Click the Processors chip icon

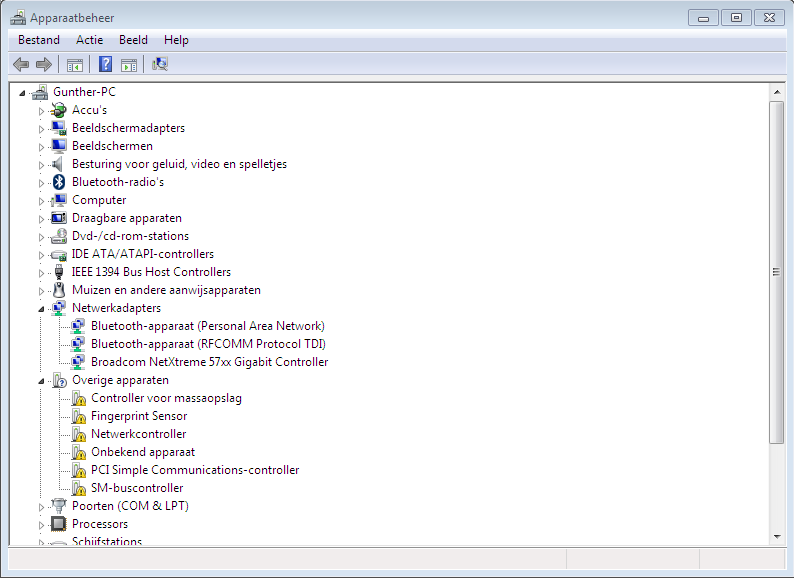tap(59, 524)
